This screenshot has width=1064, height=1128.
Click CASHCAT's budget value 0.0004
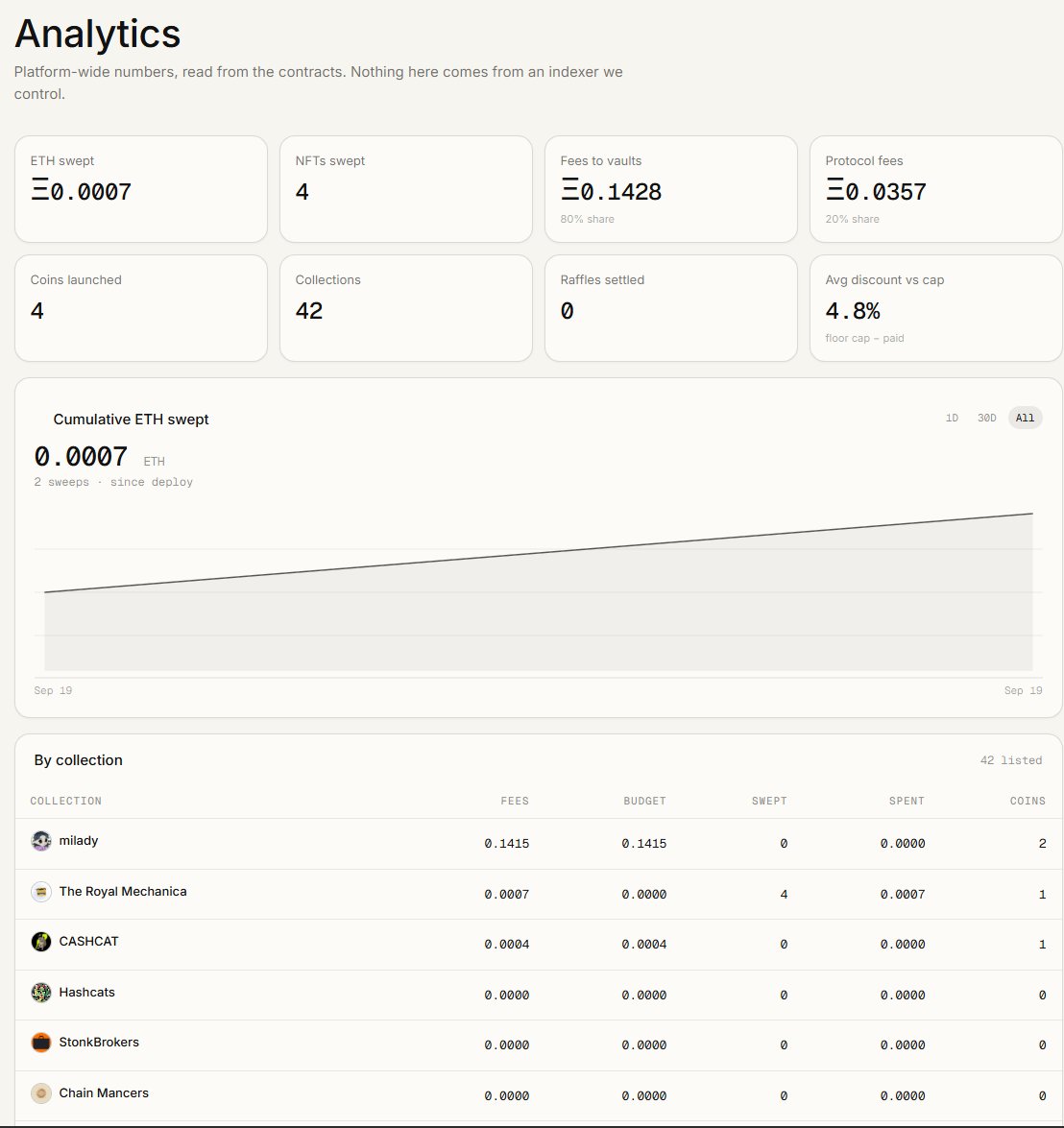tap(643, 945)
